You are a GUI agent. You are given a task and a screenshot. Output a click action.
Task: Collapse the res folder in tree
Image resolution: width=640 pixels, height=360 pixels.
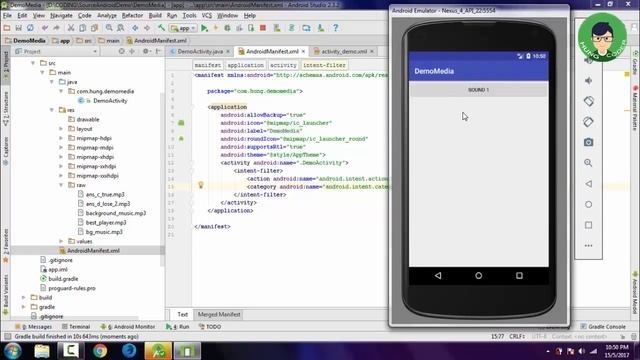52,110
